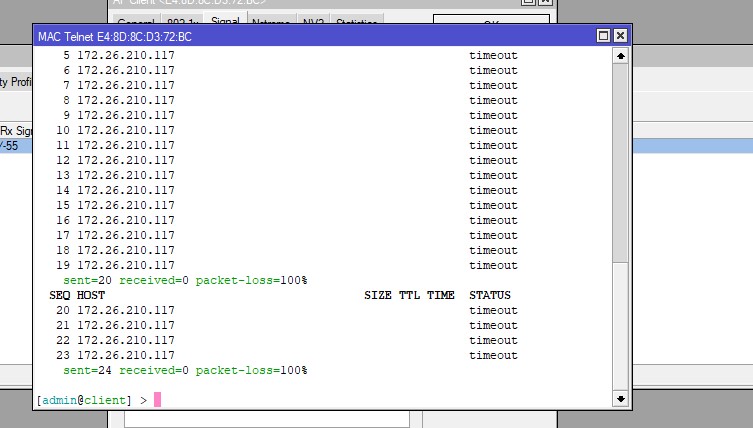753x428 pixels.
Task: Click the SIZE column header
Action: click(x=377, y=295)
